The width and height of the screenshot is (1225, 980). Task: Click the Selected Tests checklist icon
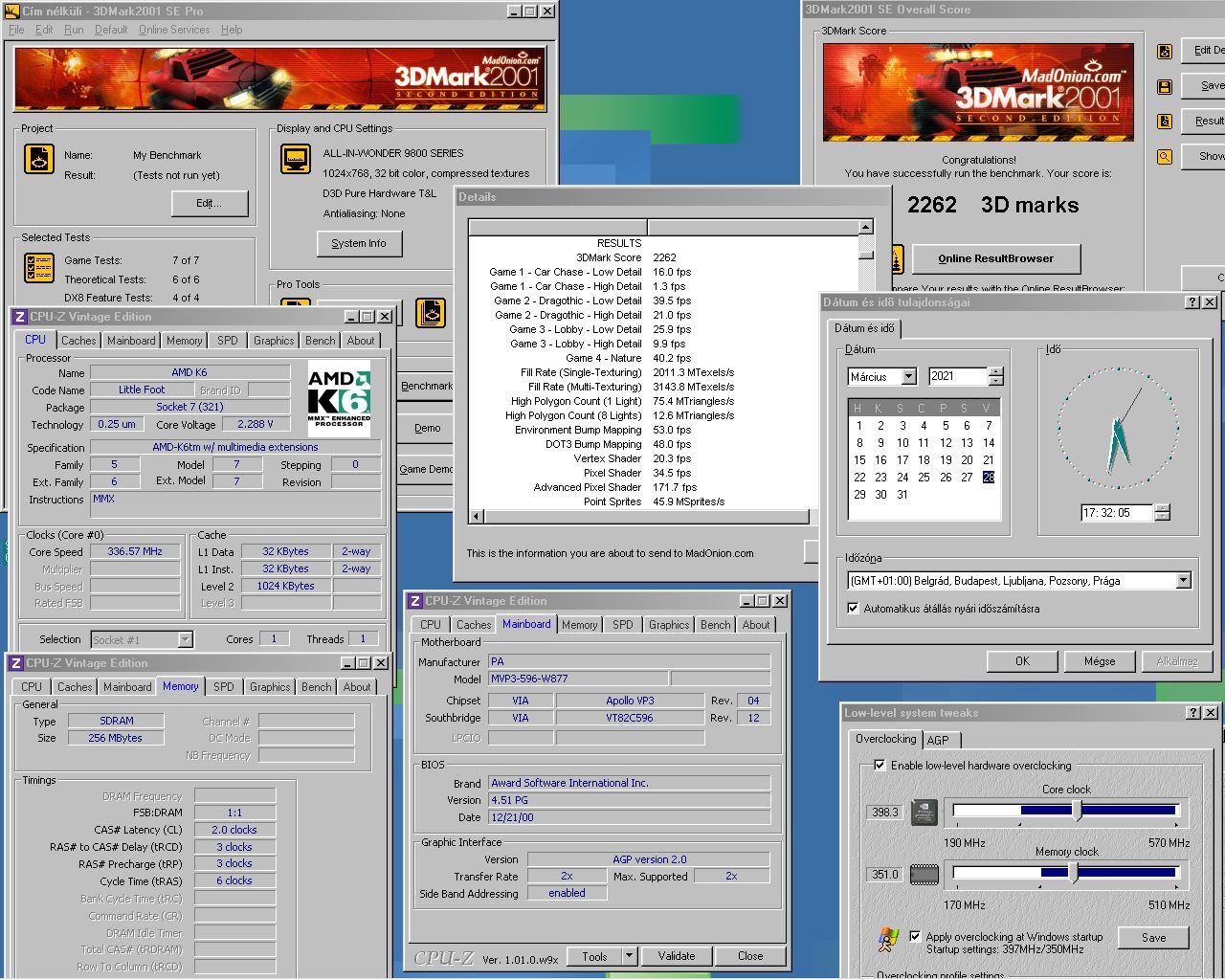[38, 268]
